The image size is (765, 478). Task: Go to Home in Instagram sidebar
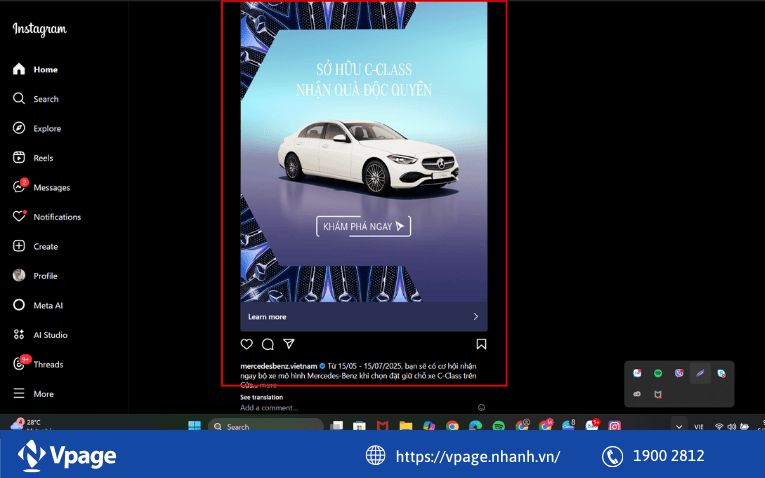(x=35, y=69)
